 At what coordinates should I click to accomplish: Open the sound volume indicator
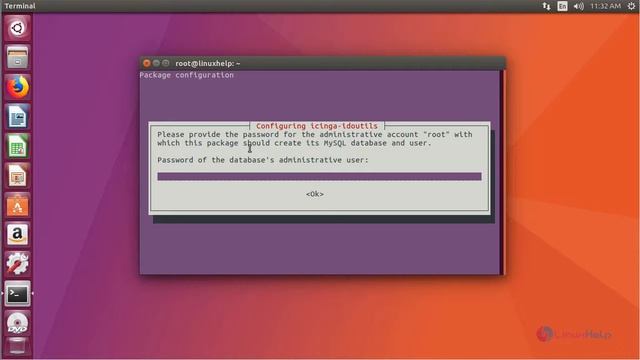point(578,6)
